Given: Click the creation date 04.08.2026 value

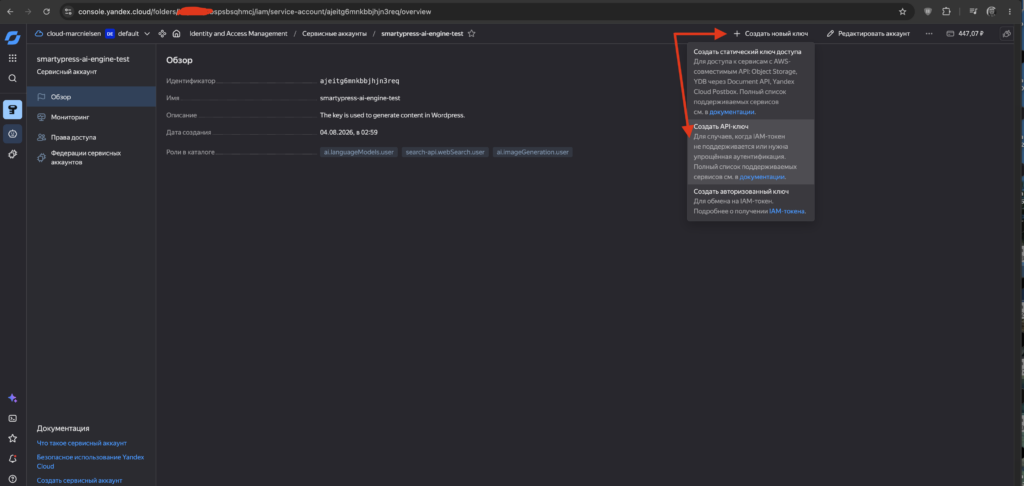Looking at the screenshot, I should coord(349,133).
